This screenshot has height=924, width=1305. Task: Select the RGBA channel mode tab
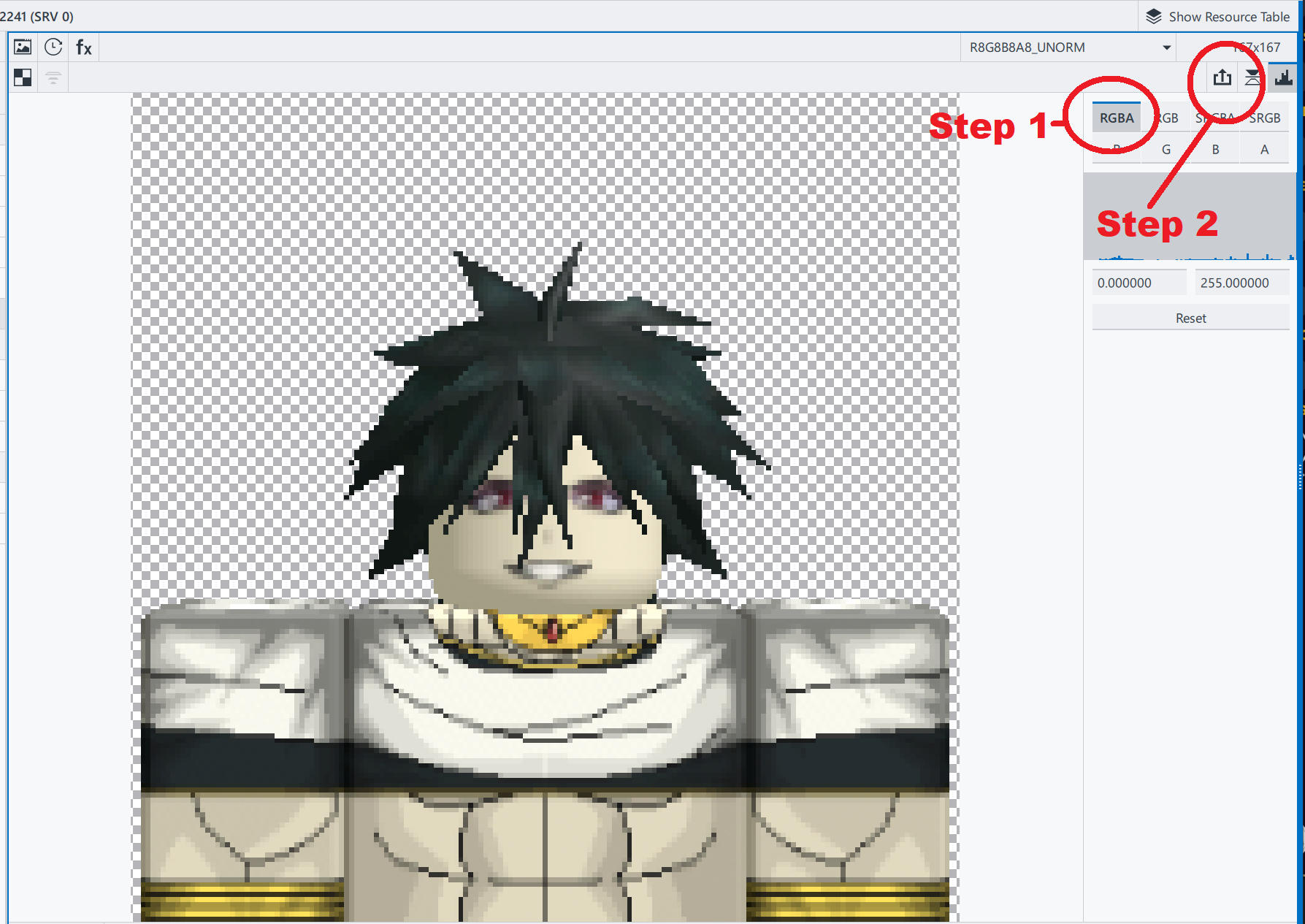coord(1117,118)
